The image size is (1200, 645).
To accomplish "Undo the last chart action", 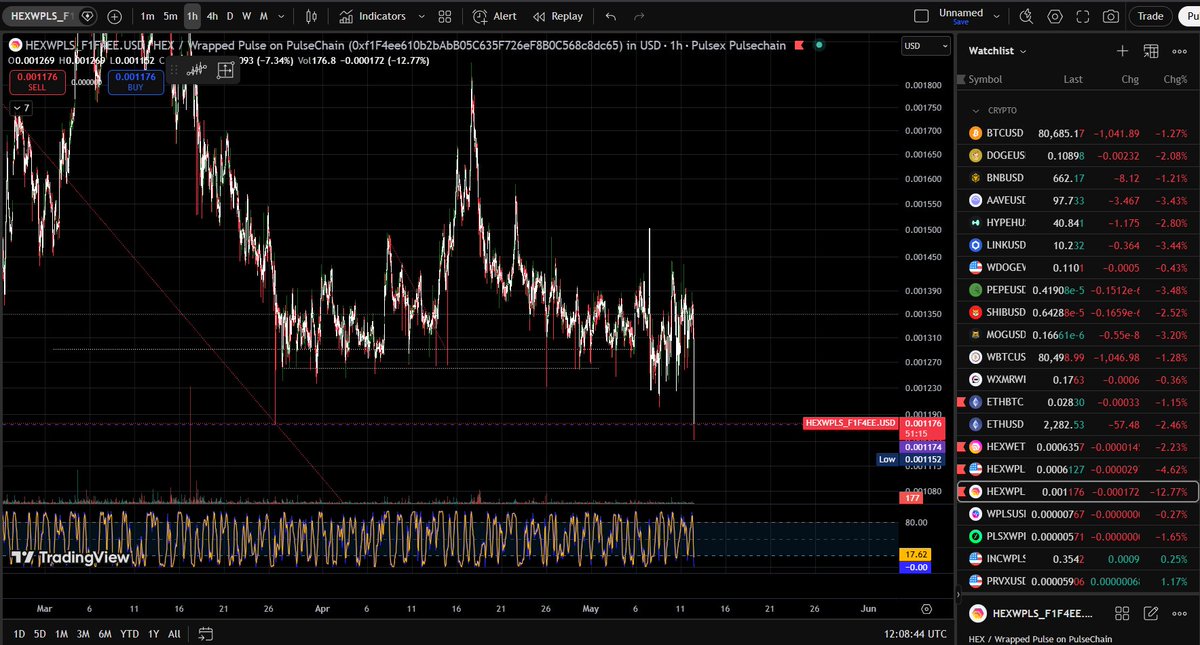I will pos(611,16).
